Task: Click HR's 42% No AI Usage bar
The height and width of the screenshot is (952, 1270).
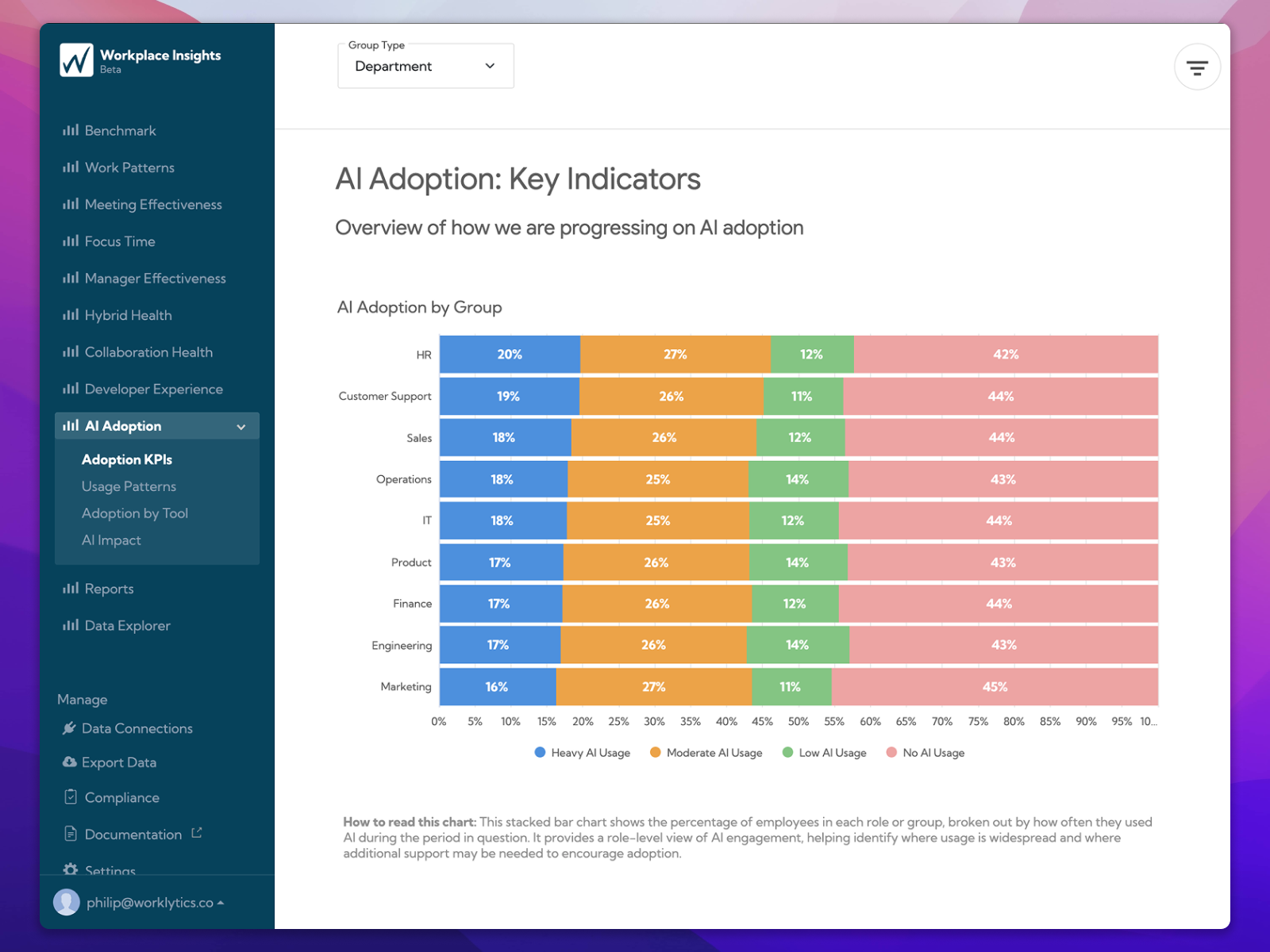Action: pyautogui.click(x=1005, y=355)
